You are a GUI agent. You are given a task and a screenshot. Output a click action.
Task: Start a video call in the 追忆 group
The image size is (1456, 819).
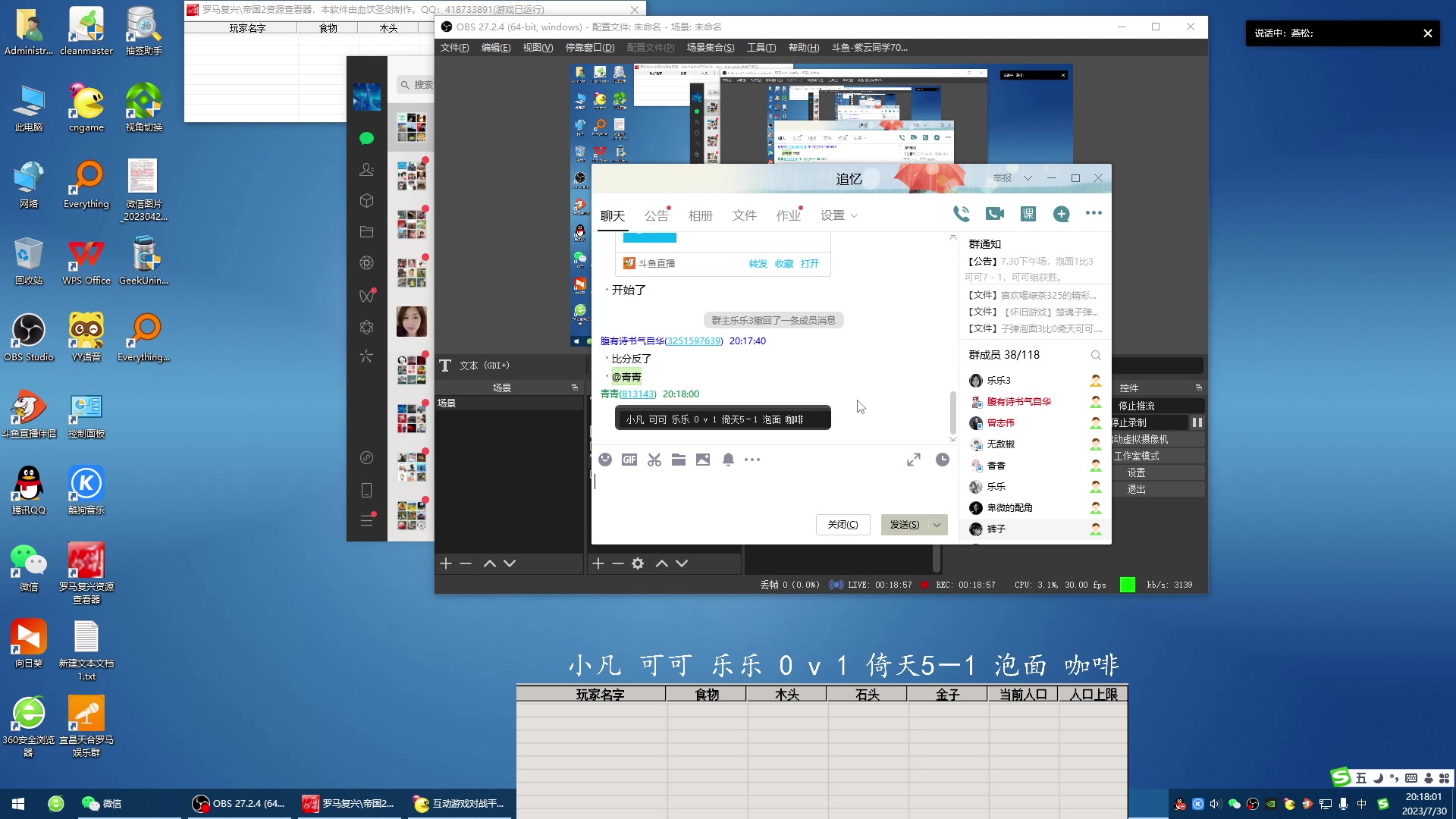[993, 214]
